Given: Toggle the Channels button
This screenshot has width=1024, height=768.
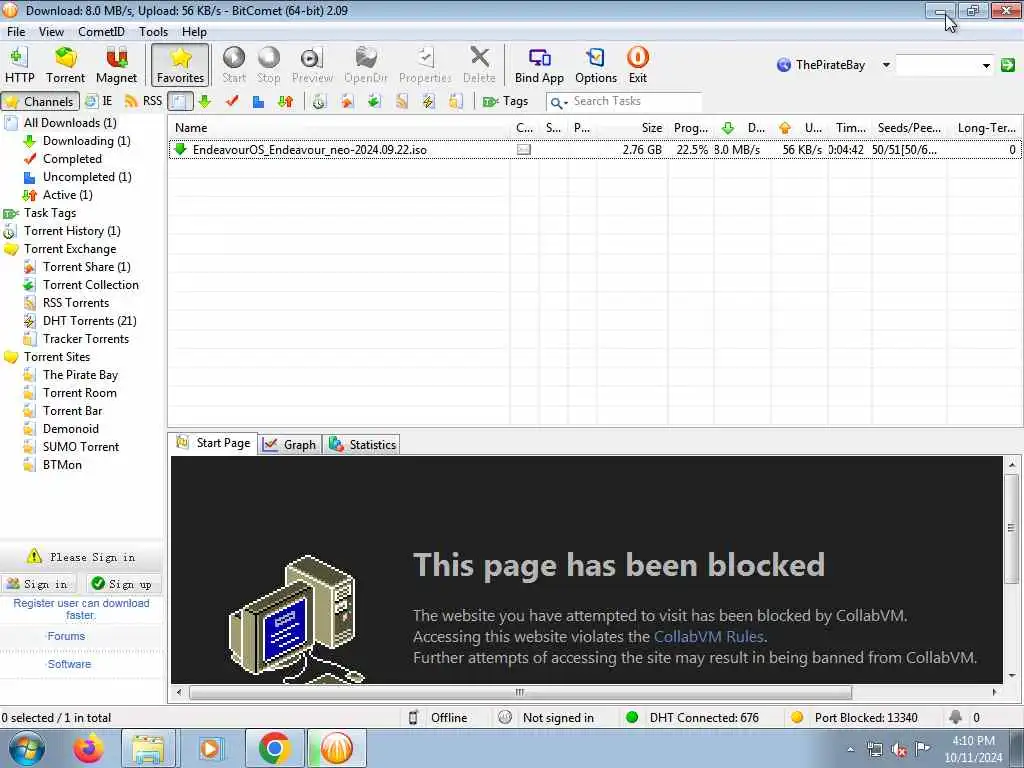Looking at the screenshot, I should coord(40,101).
